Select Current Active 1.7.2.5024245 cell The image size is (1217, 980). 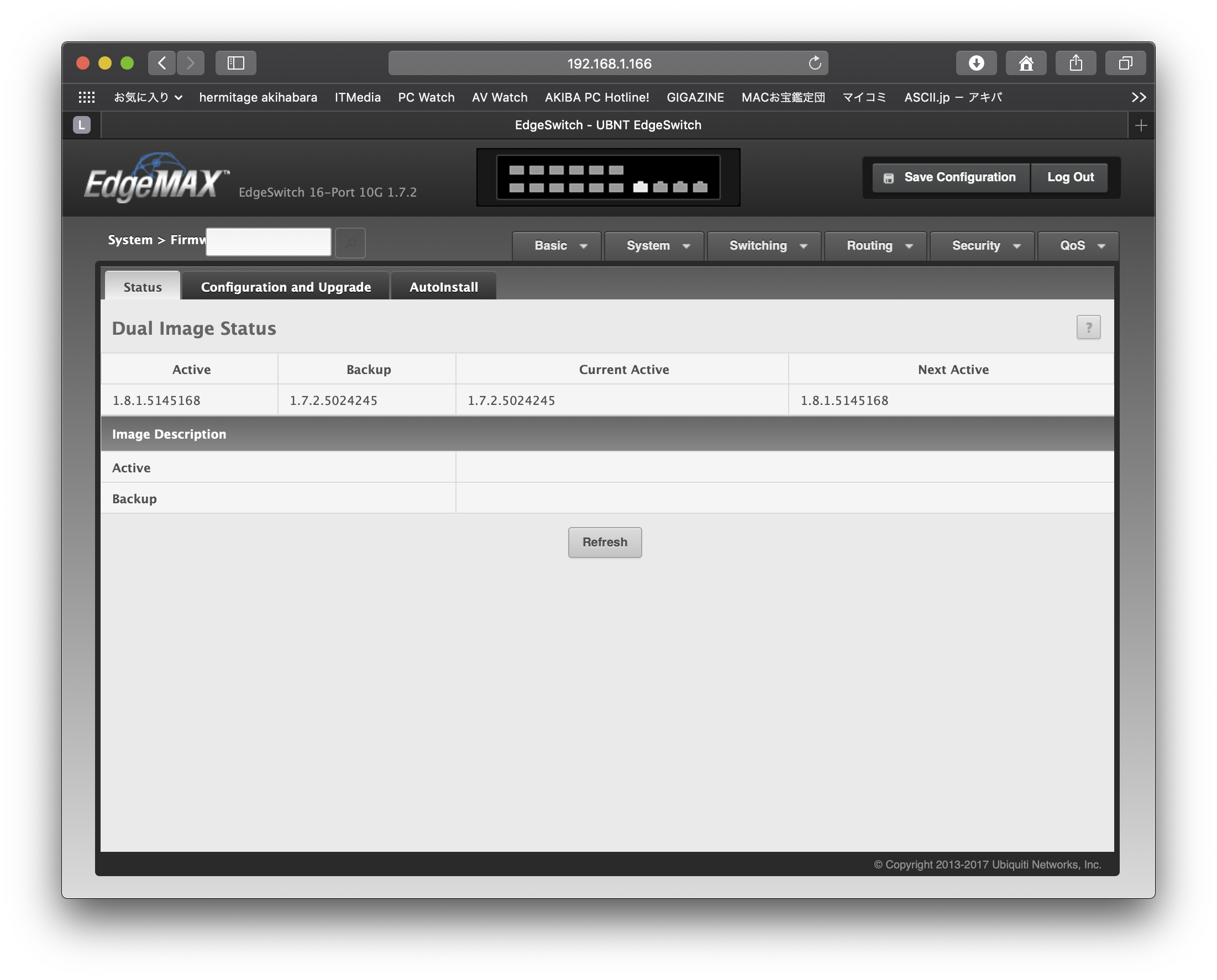pos(622,399)
